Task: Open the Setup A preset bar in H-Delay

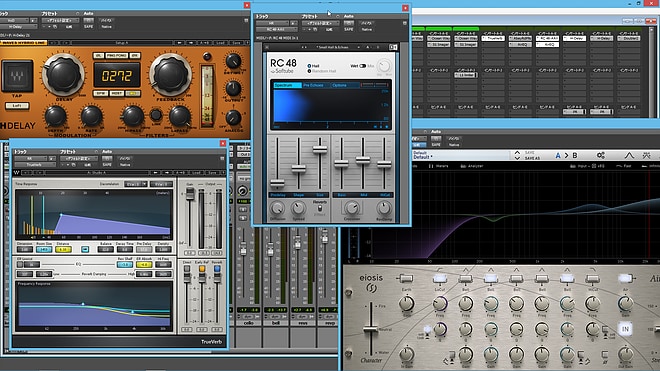Action: tap(122, 43)
